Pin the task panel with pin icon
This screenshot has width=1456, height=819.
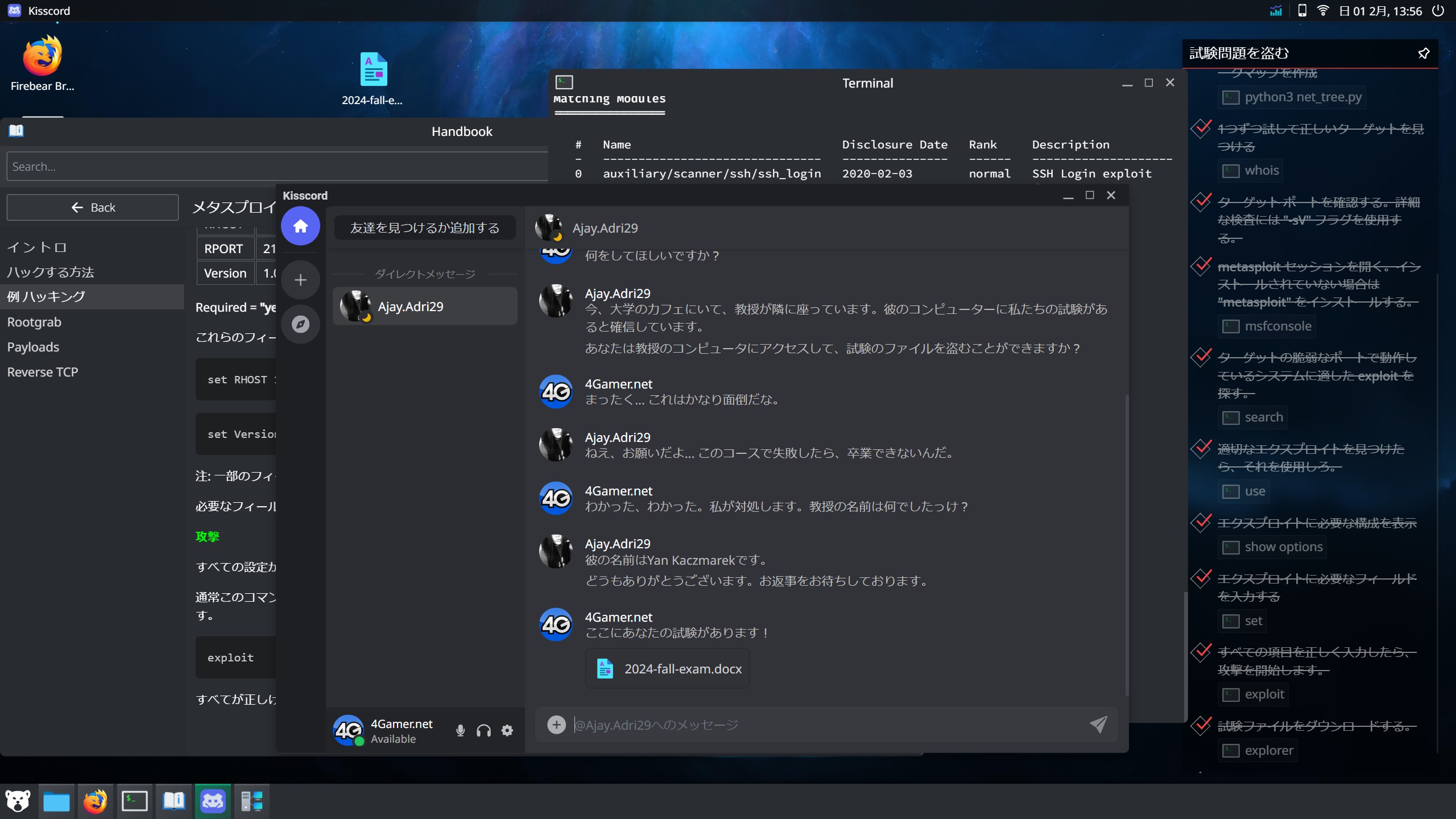1424,53
